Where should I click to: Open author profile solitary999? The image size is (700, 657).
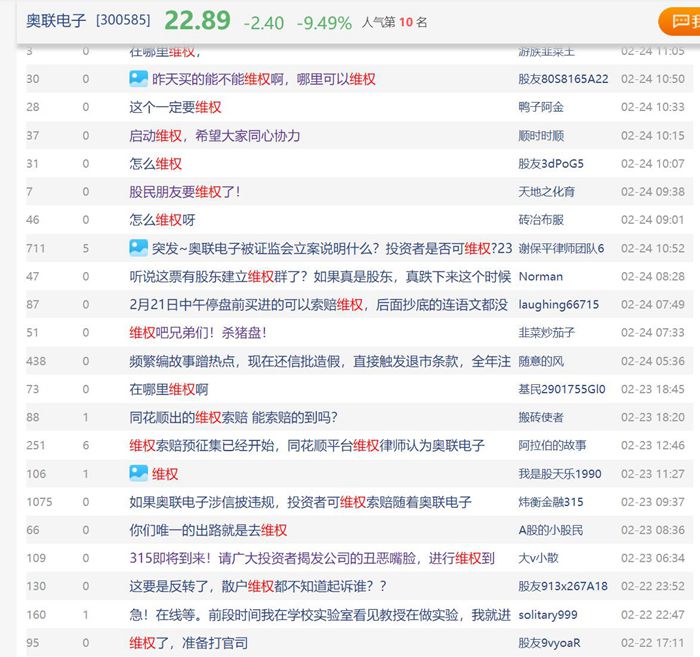[x=548, y=615]
